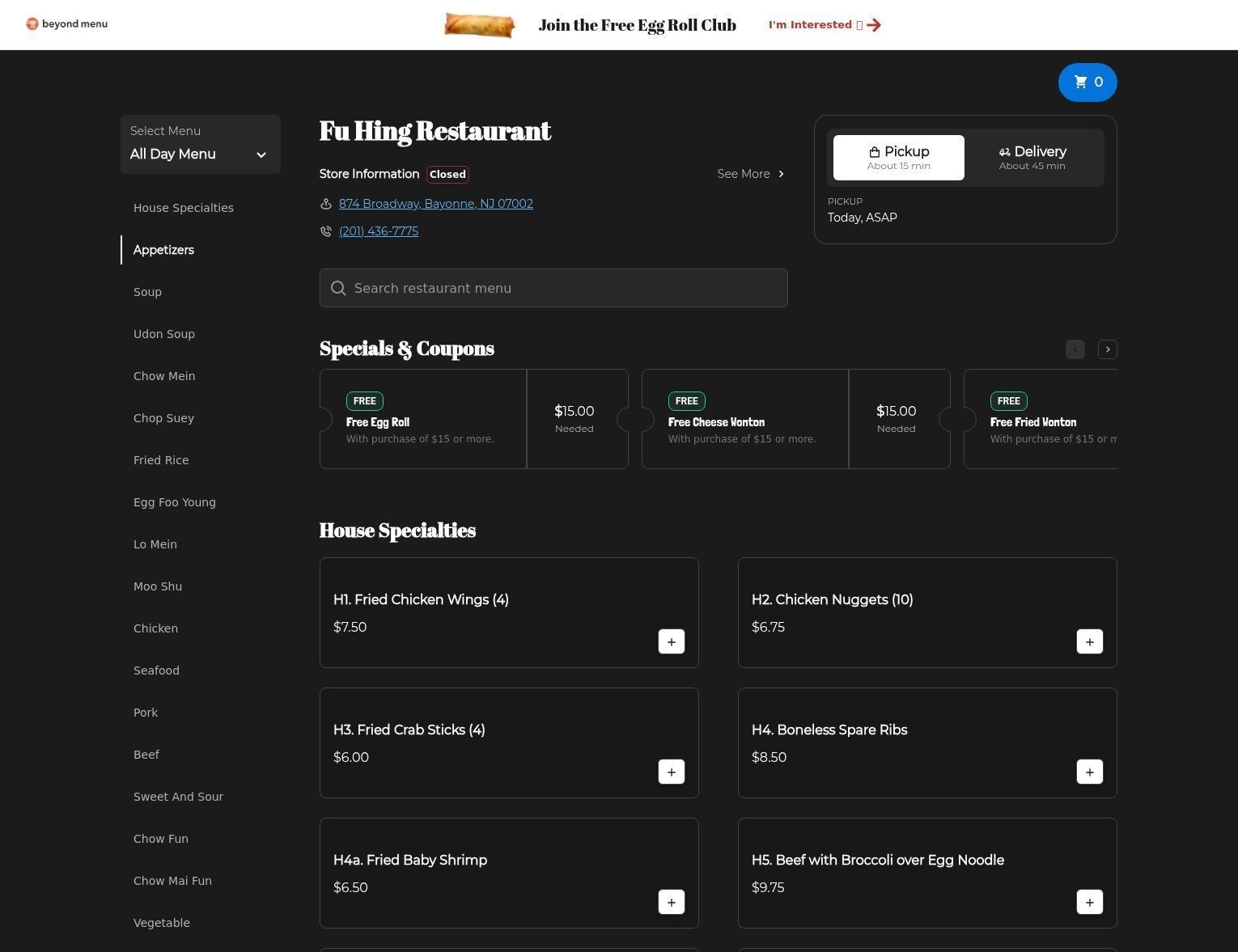Add H4 Boneless Spare Ribs with plus icon
Screen dimensions: 1238x952
pyautogui.click(x=1089, y=772)
